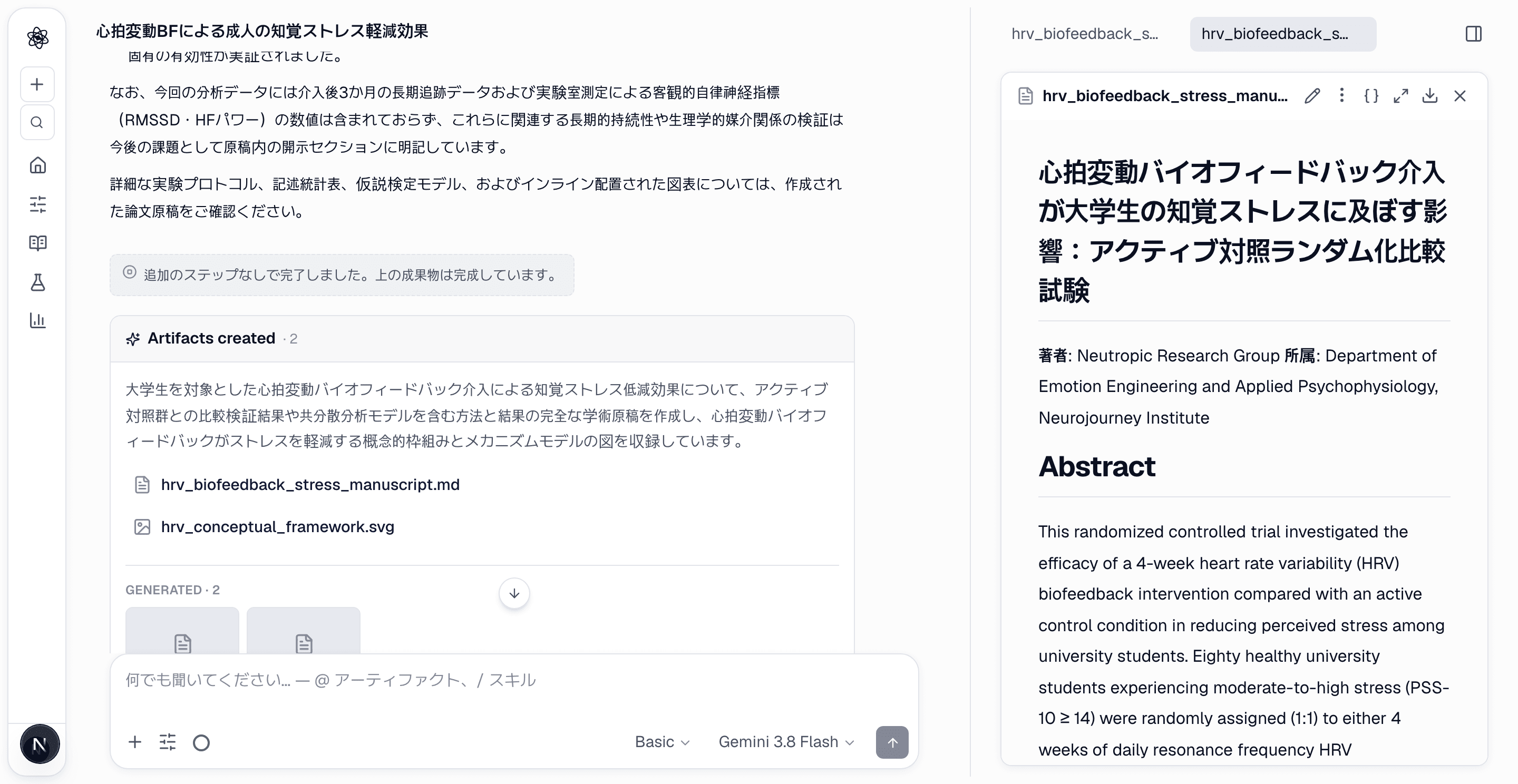The height and width of the screenshot is (784, 1518).
Task: Click the N user avatar
Action: pyautogui.click(x=40, y=744)
